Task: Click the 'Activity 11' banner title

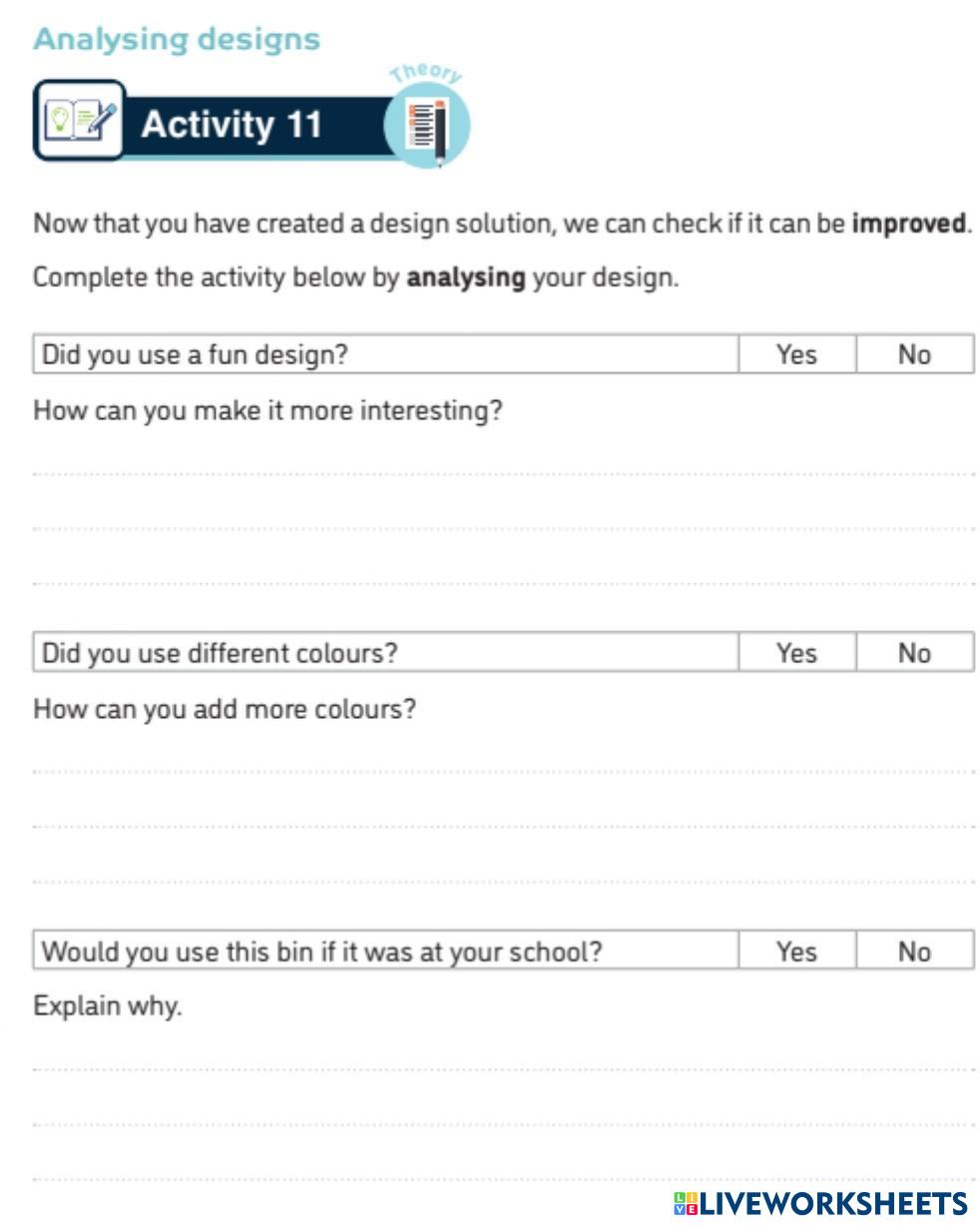Action: pyautogui.click(x=232, y=125)
